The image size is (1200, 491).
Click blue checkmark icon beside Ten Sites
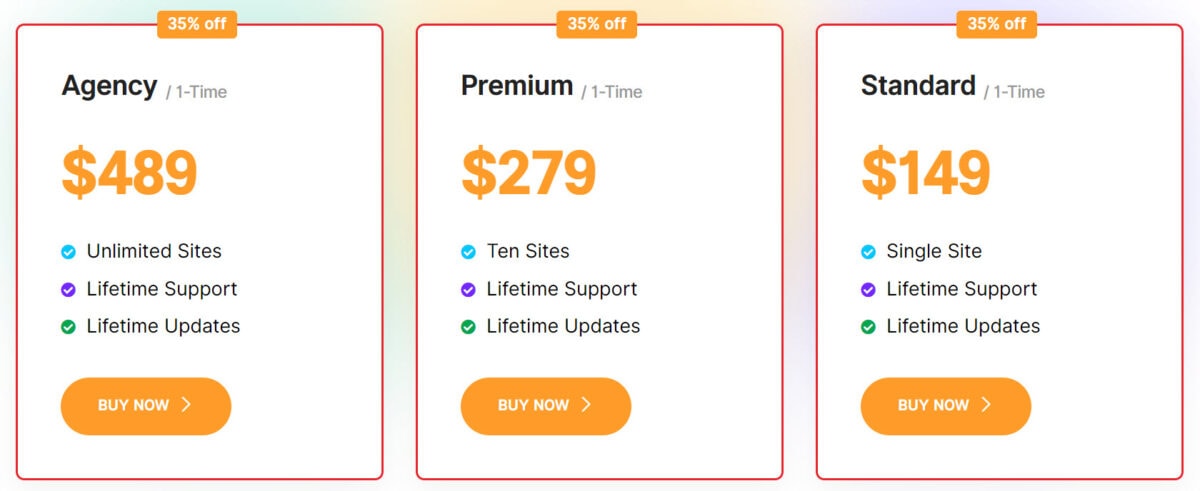pos(468,252)
